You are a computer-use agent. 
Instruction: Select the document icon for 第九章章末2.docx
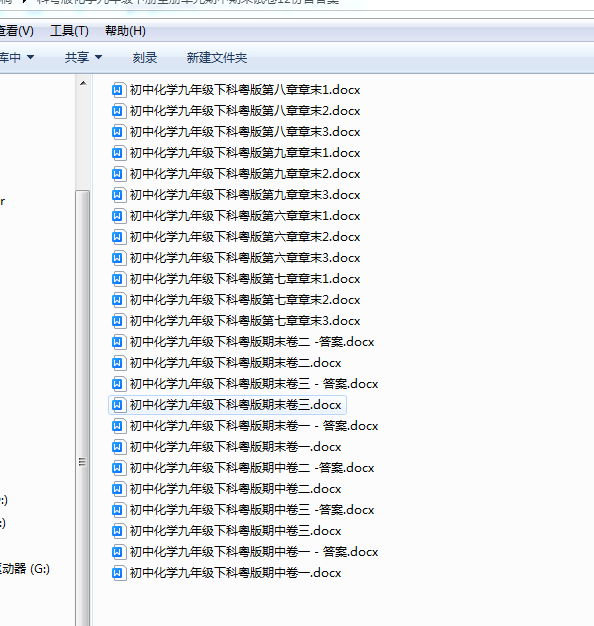(x=117, y=174)
